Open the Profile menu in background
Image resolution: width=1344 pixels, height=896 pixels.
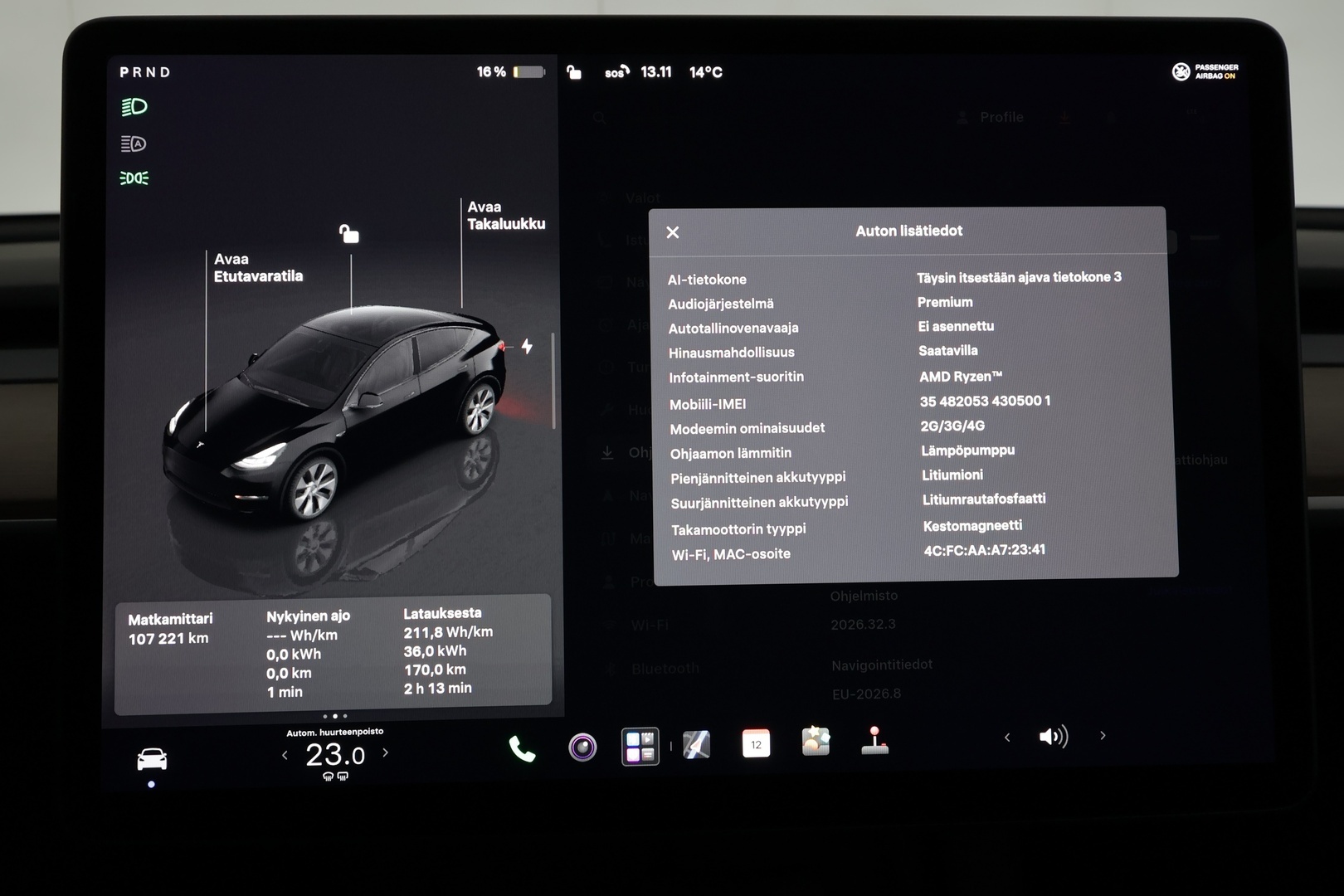click(x=991, y=118)
